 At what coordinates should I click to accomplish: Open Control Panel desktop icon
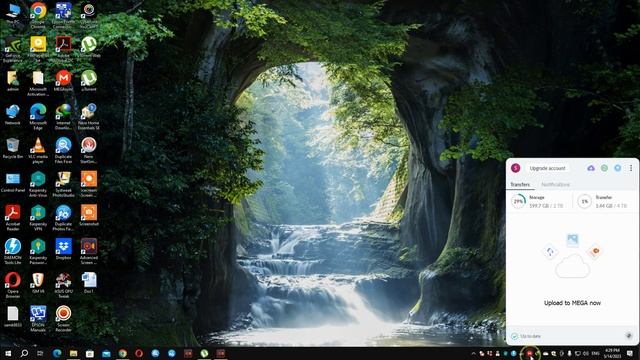click(13, 182)
